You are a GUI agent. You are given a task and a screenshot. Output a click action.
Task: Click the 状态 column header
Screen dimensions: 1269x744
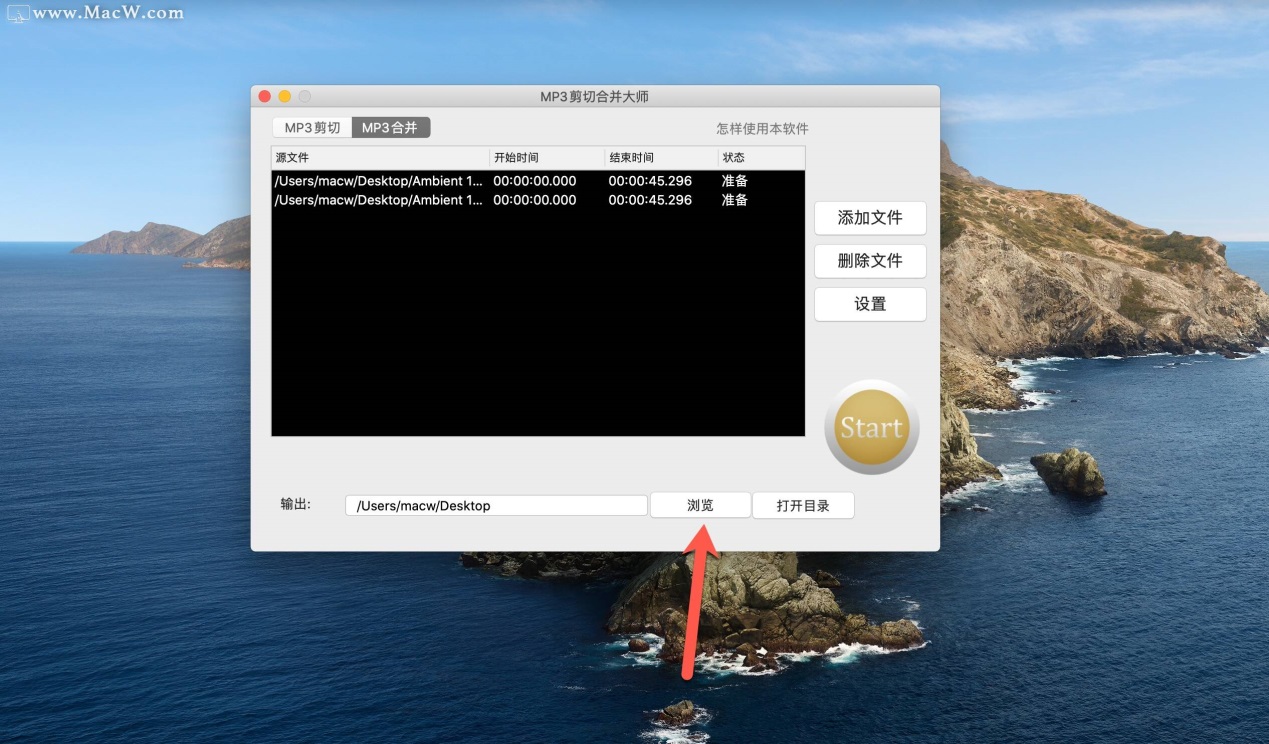pos(761,158)
